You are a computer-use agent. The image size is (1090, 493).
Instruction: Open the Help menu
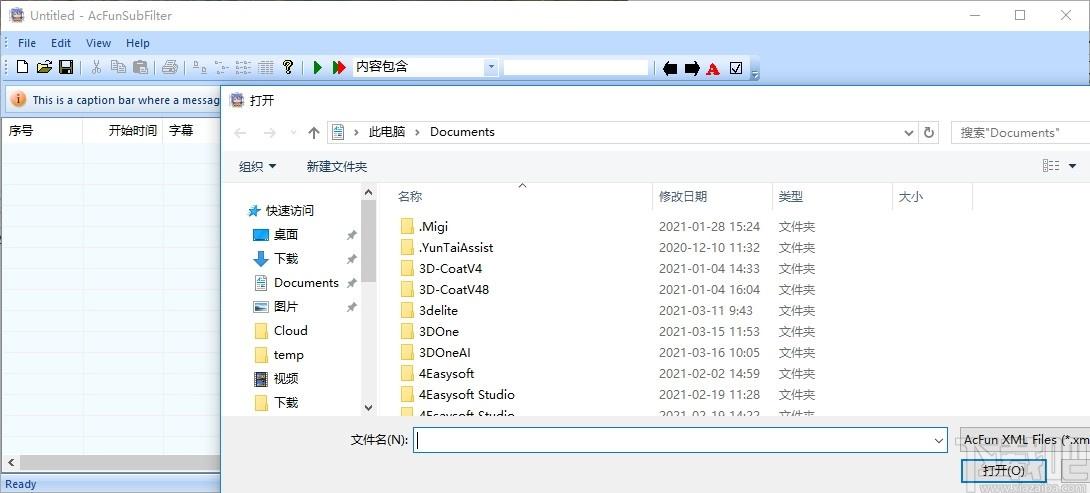coord(138,43)
